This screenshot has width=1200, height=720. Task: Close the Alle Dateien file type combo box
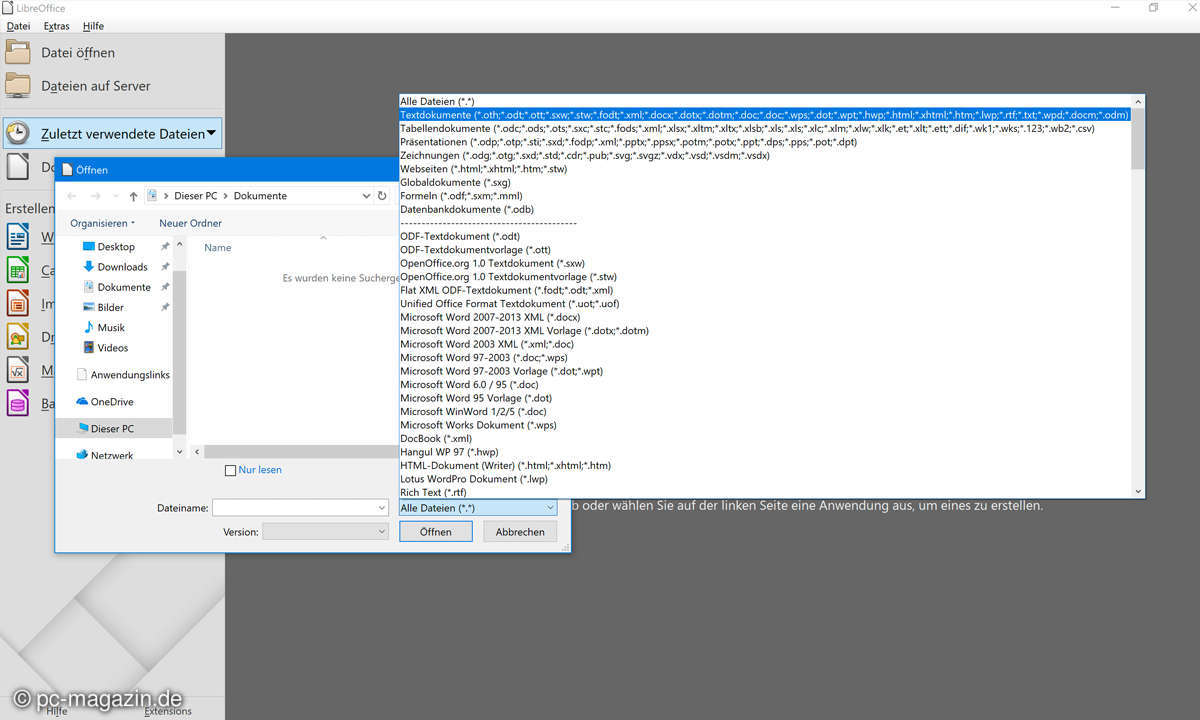pos(550,508)
